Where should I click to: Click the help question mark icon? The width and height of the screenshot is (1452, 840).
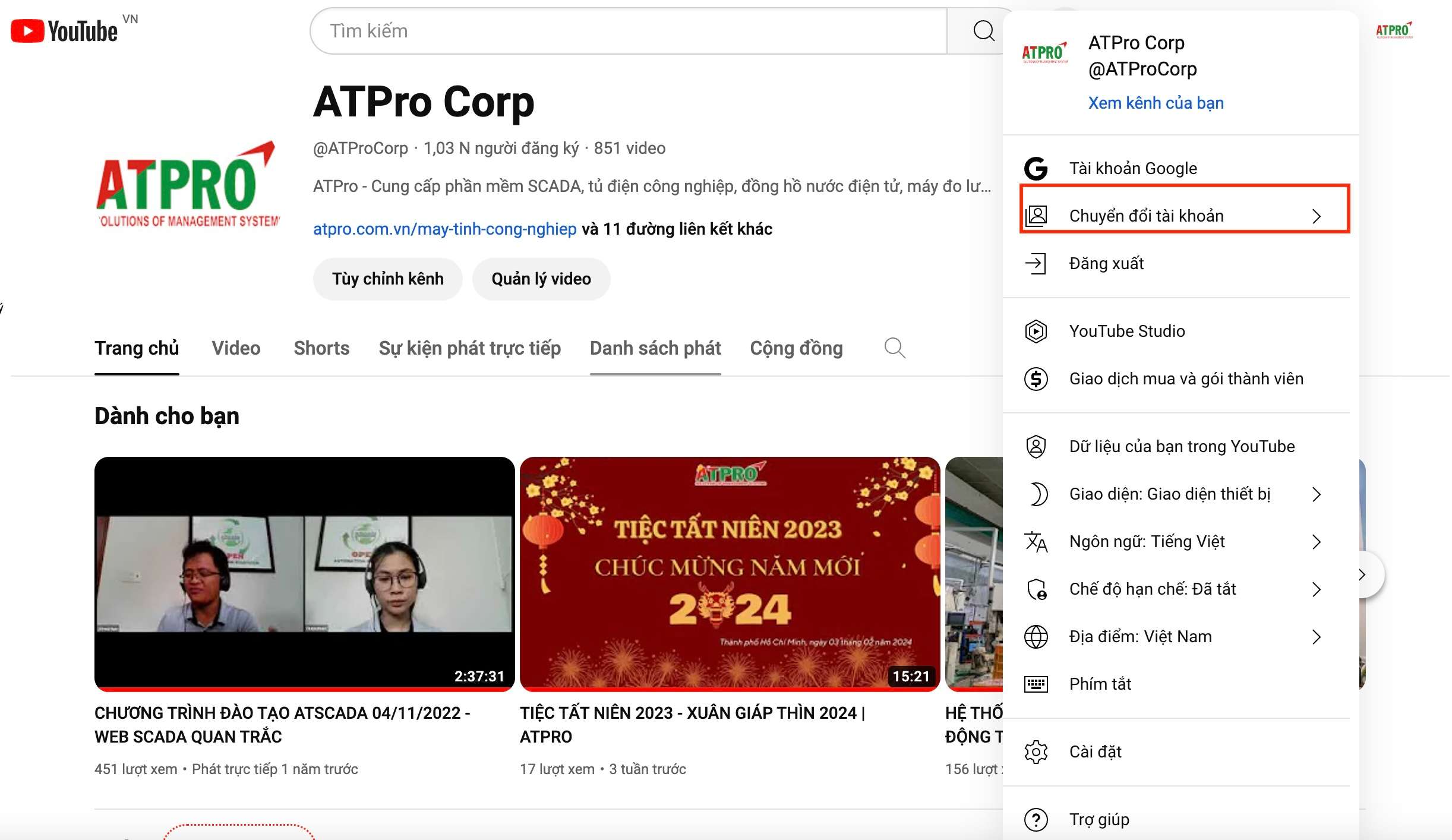[x=1036, y=819]
